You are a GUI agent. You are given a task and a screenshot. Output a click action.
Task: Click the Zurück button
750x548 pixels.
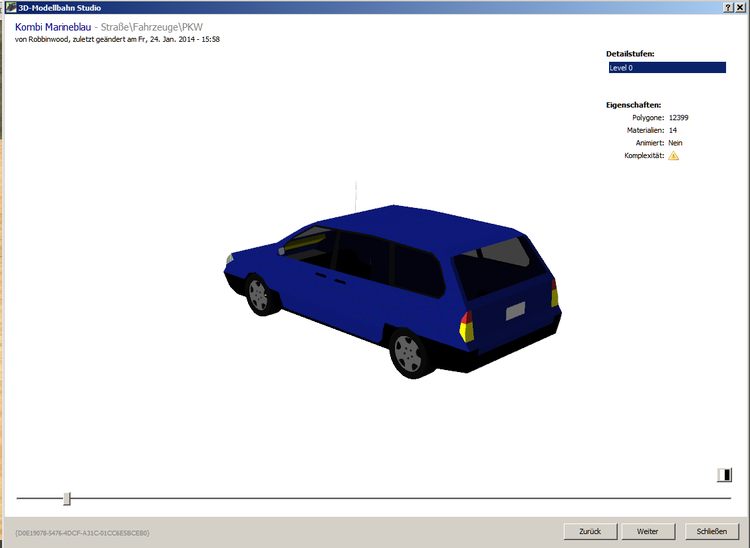point(590,531)
